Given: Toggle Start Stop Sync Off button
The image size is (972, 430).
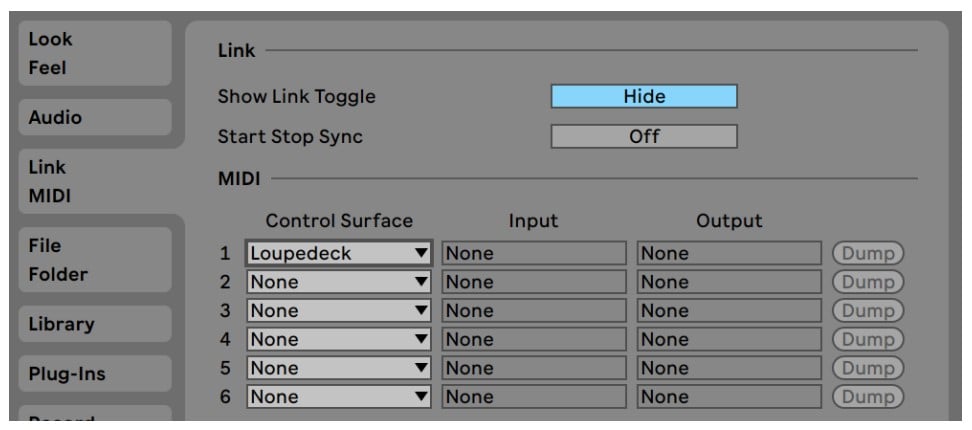Looking at the screenshot, I should 643,137.
